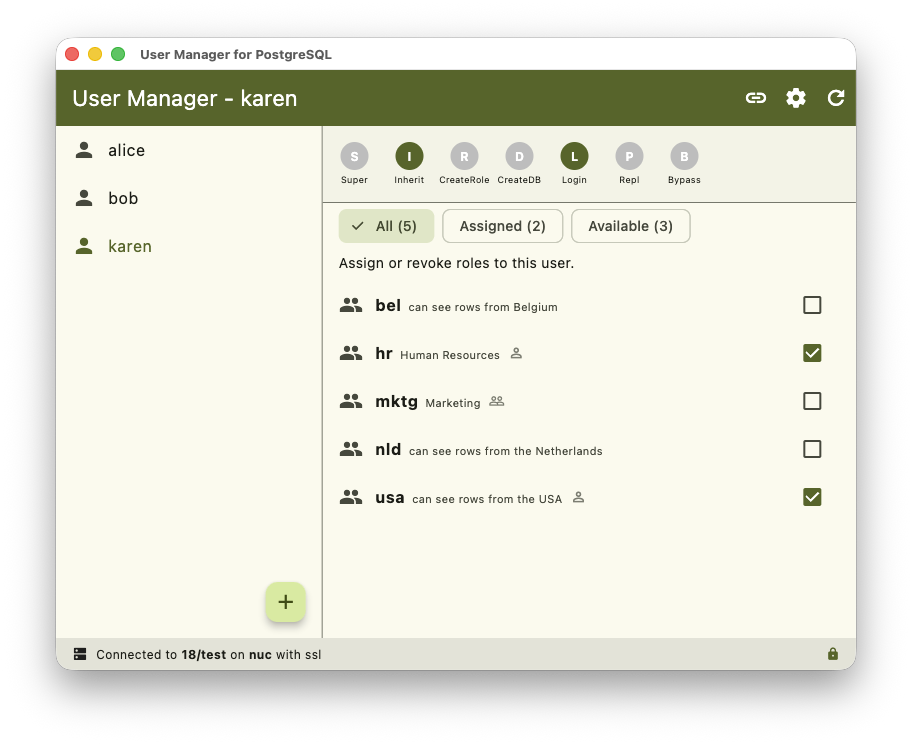Select the All (5) filter
This screenshot has height=744, width=912.
[x=386, y=226]
